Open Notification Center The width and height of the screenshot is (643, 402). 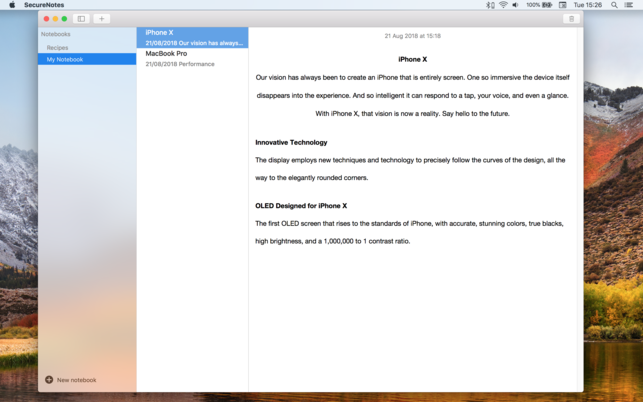[628, 5]
